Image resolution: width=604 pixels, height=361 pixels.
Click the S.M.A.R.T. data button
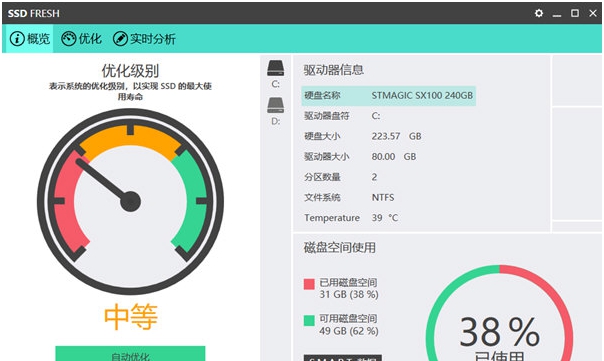[x=343, y=358]
